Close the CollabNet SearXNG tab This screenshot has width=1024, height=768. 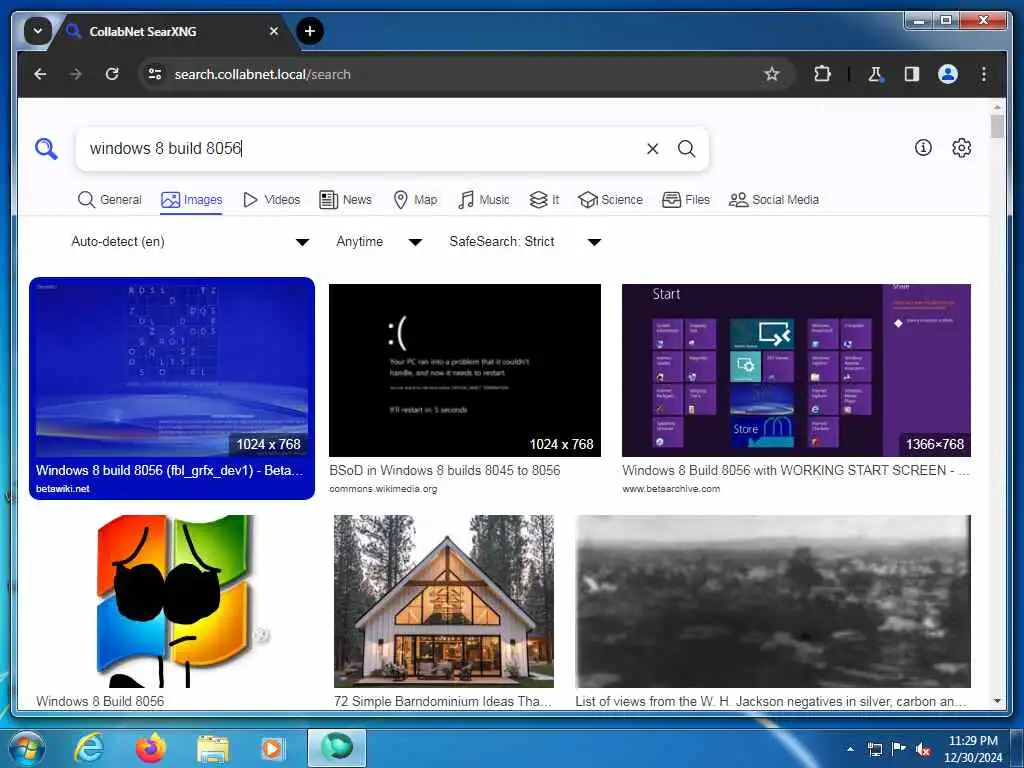274,31
